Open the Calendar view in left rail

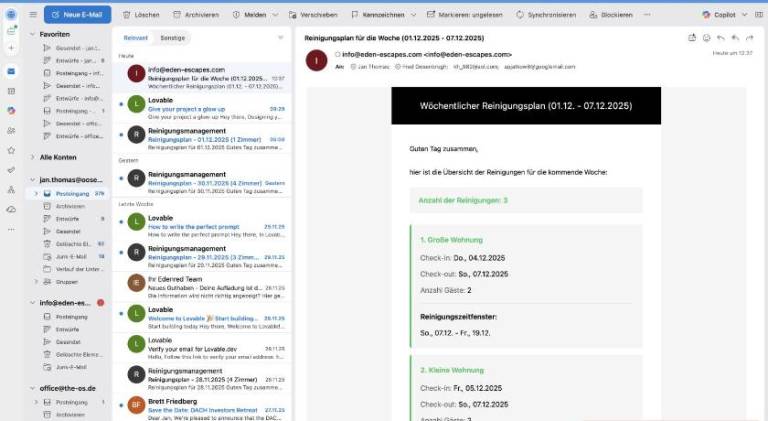pos(11,91)
